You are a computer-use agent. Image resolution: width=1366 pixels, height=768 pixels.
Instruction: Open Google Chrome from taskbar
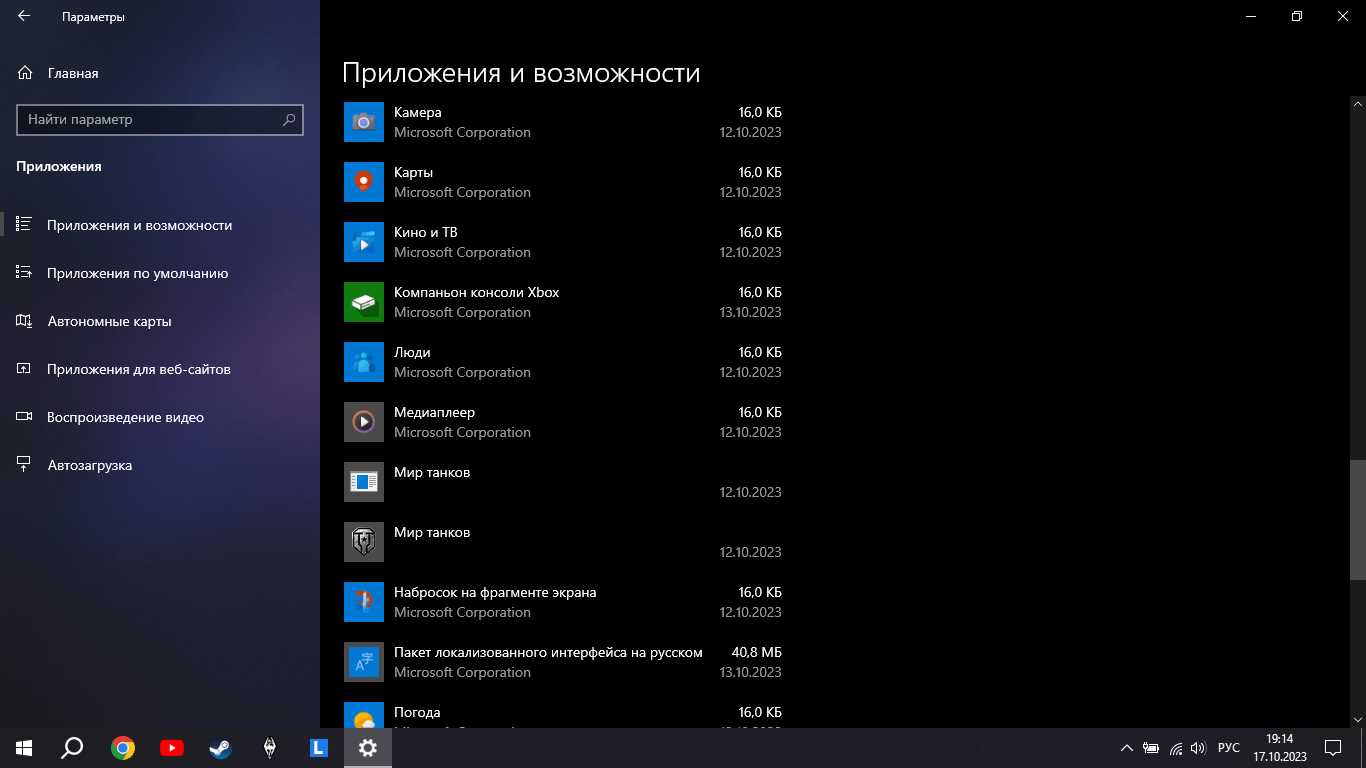click(123, 747)
